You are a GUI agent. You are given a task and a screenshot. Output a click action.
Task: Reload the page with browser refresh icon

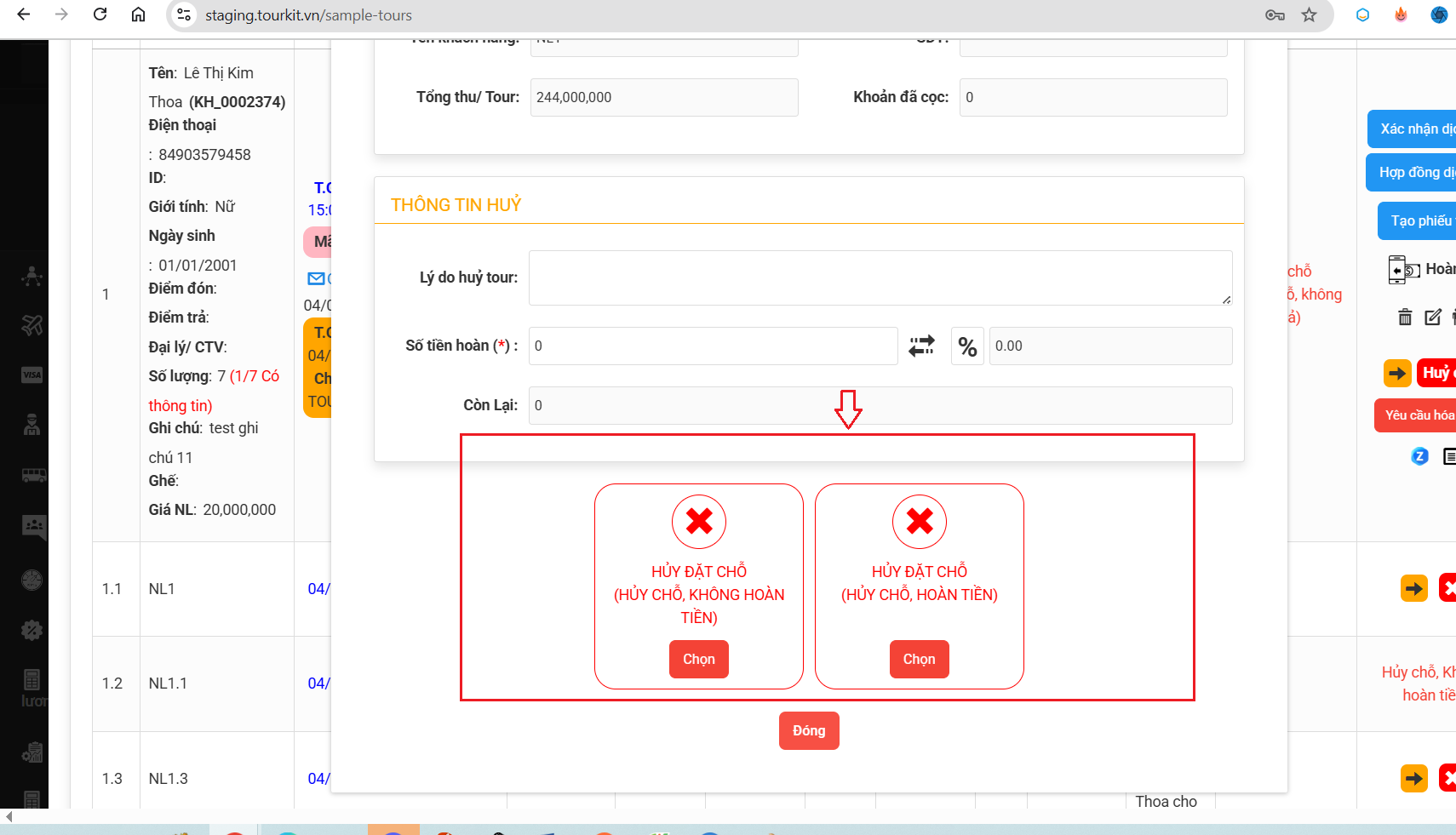[100, 14]
